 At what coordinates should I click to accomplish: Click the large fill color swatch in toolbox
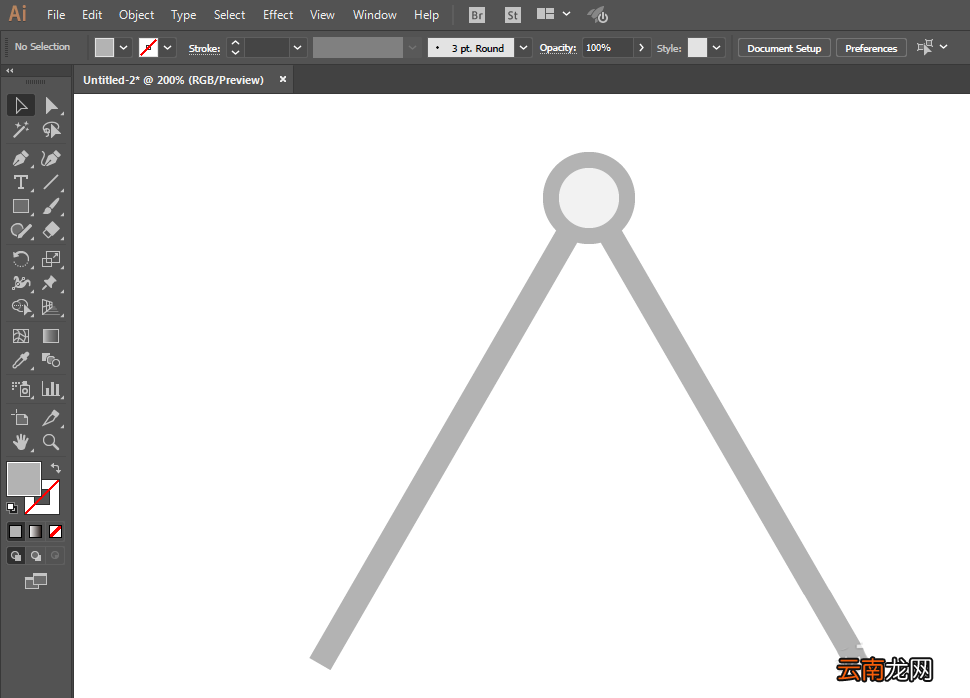[x=24, y=479]
